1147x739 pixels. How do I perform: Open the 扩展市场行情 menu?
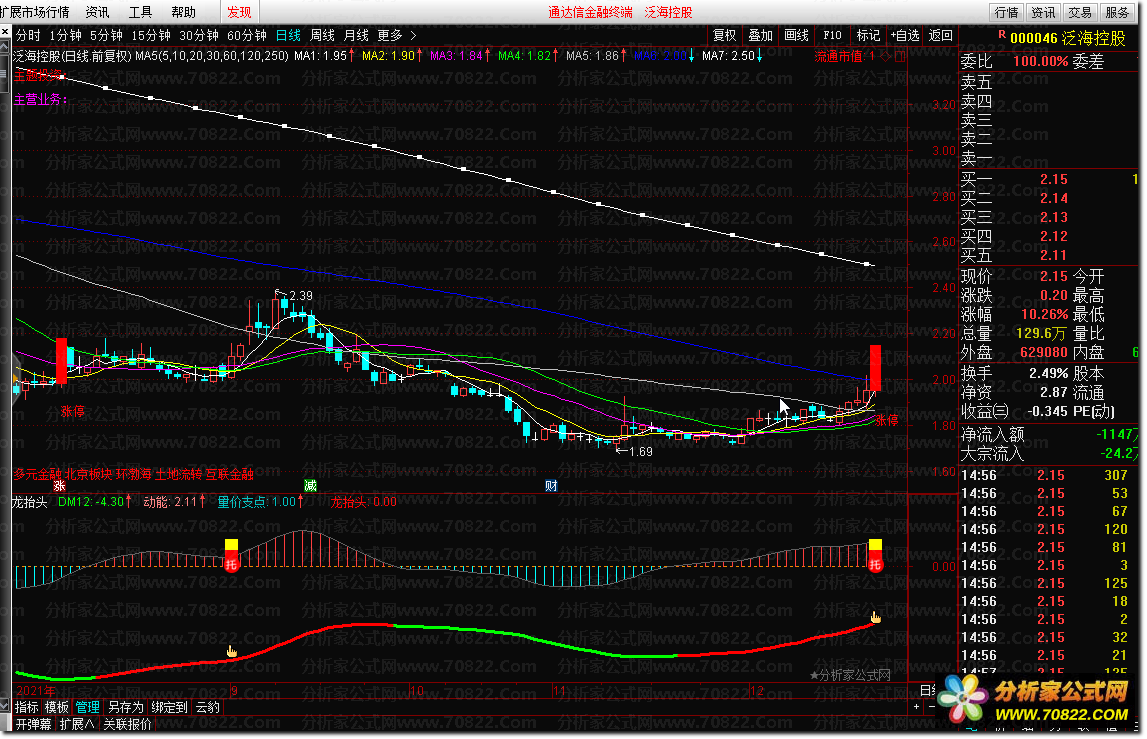point(35,12)
